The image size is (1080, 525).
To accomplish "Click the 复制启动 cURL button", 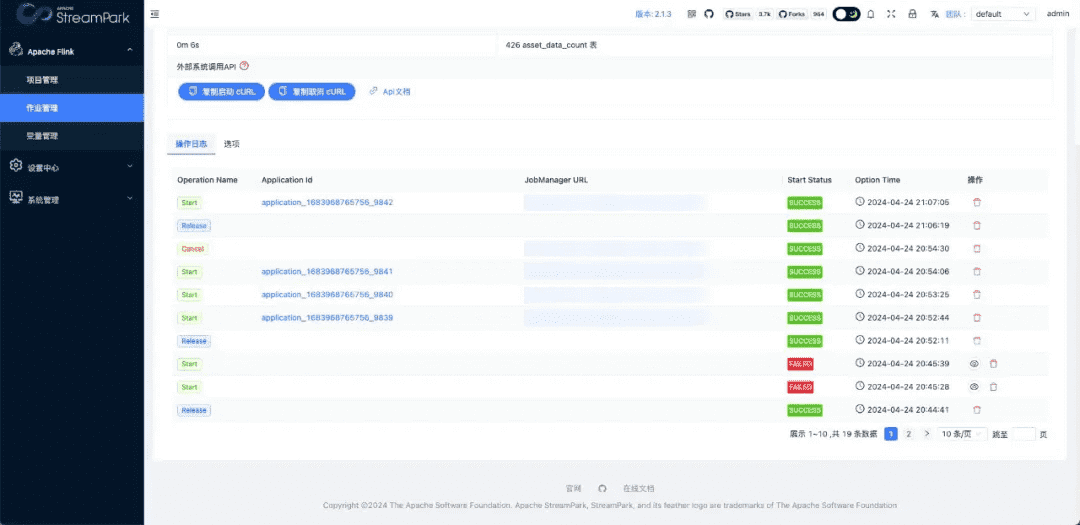I will click(x=221, y=91).
